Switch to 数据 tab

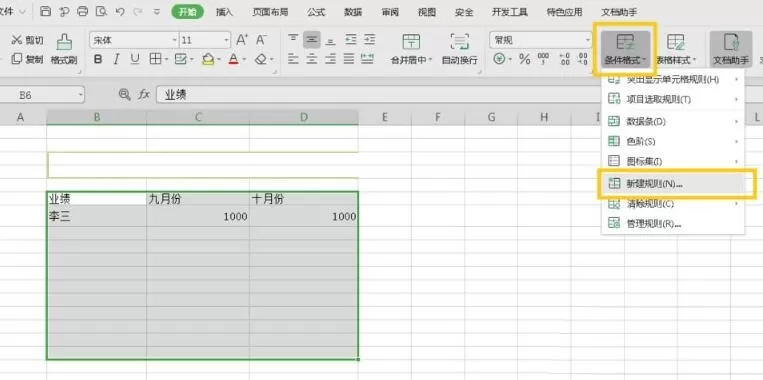coord(353,12)
